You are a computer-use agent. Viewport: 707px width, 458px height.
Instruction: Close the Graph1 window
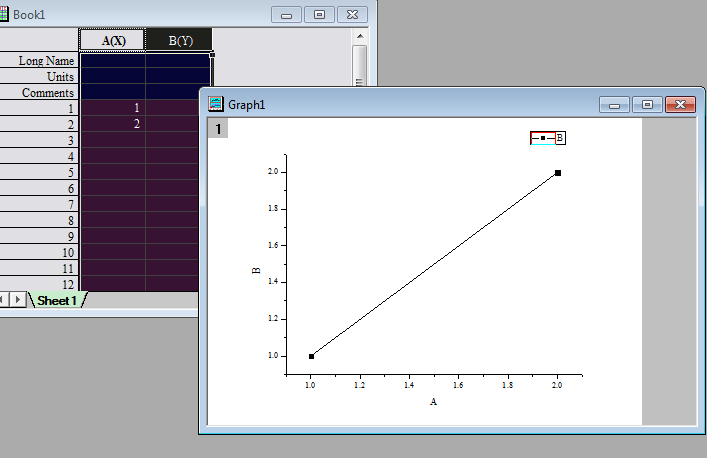(x=680, y=105)
